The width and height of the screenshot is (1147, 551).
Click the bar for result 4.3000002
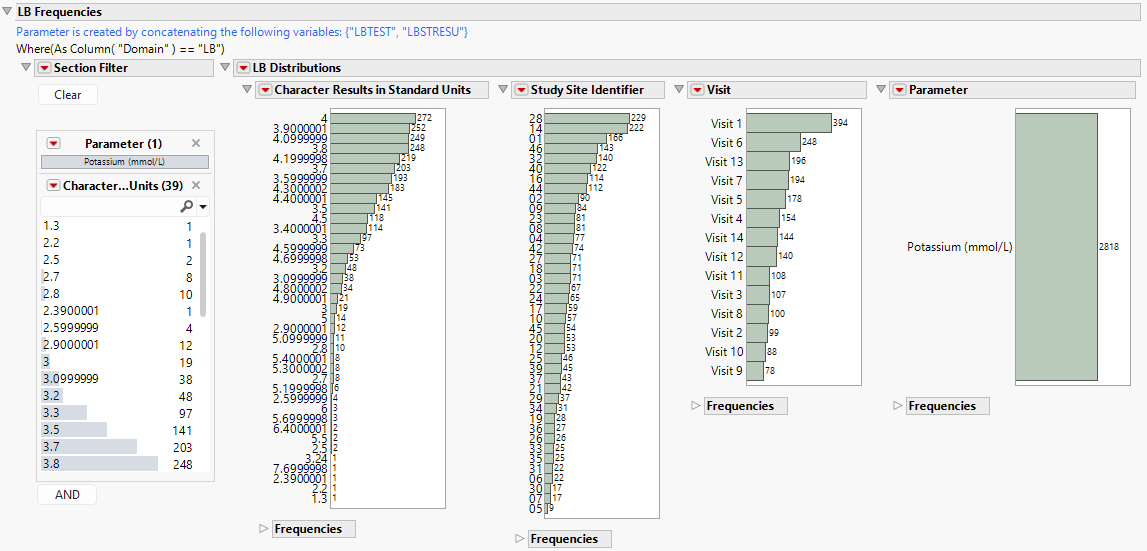pos(359,188)
